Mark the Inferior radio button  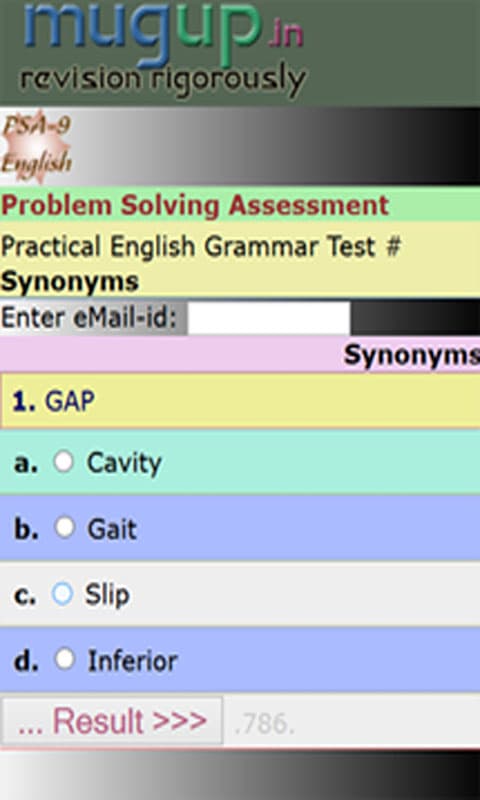(x=65, y=659)
